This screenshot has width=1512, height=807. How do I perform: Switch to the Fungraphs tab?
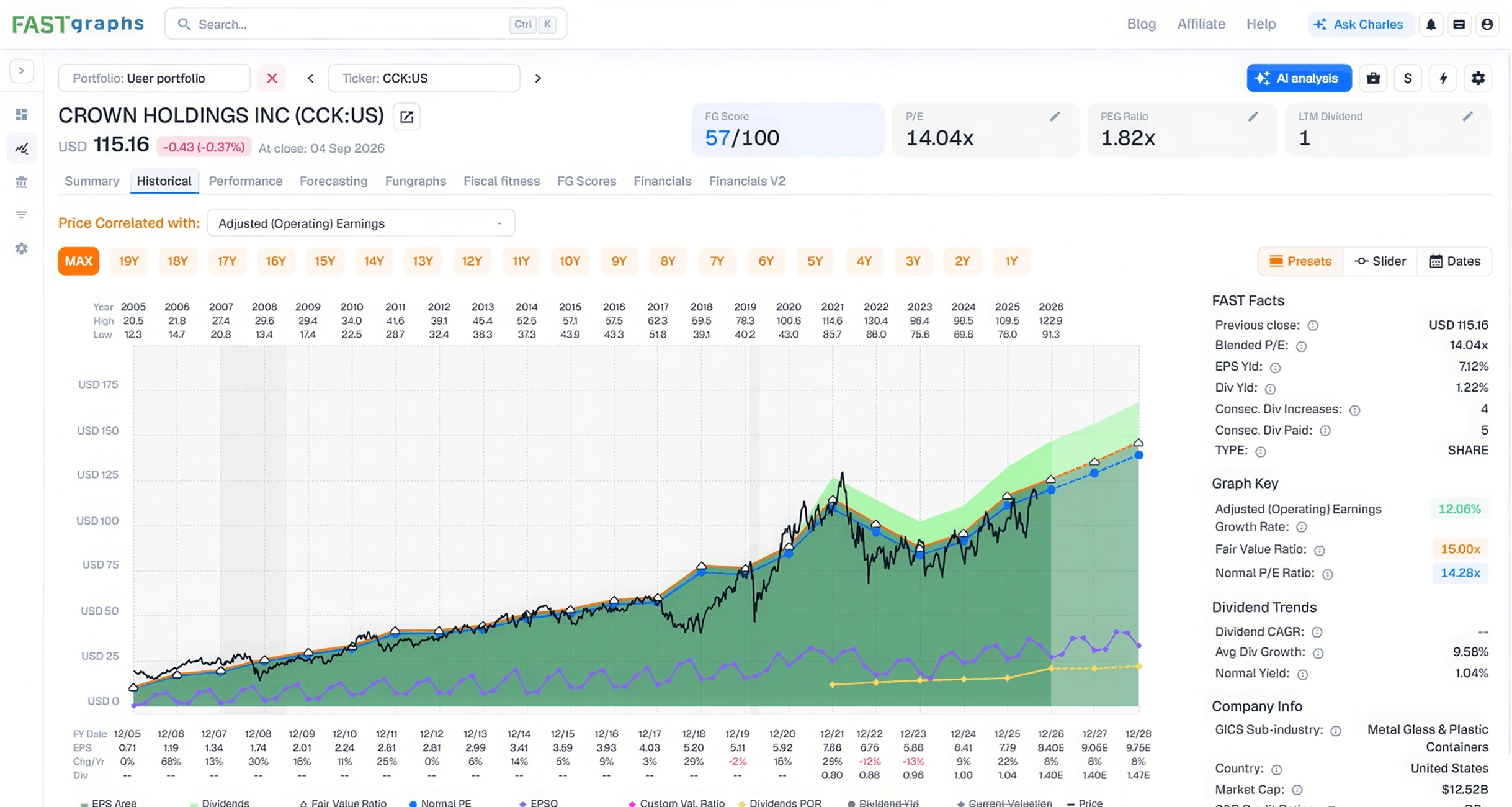(x=415, y=181)
